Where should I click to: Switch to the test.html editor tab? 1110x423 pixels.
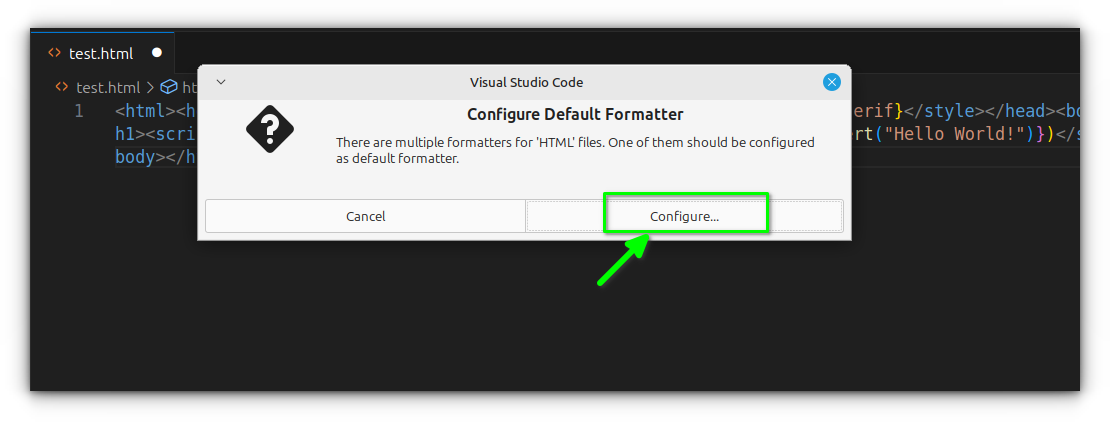tap(100, 53)
